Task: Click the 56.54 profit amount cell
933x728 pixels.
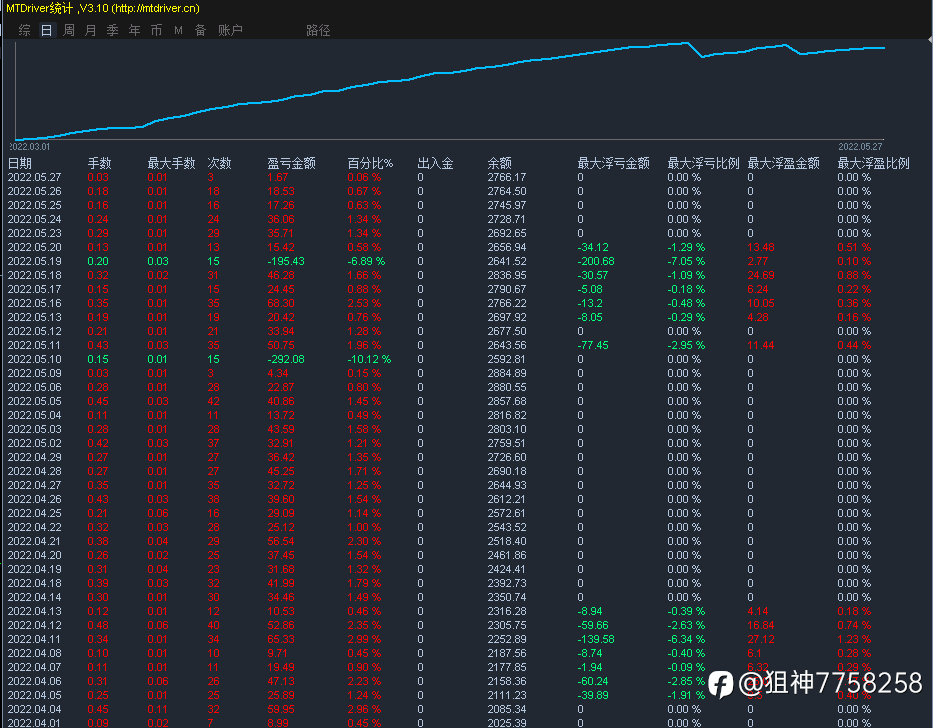Action: tap(281, 542)
